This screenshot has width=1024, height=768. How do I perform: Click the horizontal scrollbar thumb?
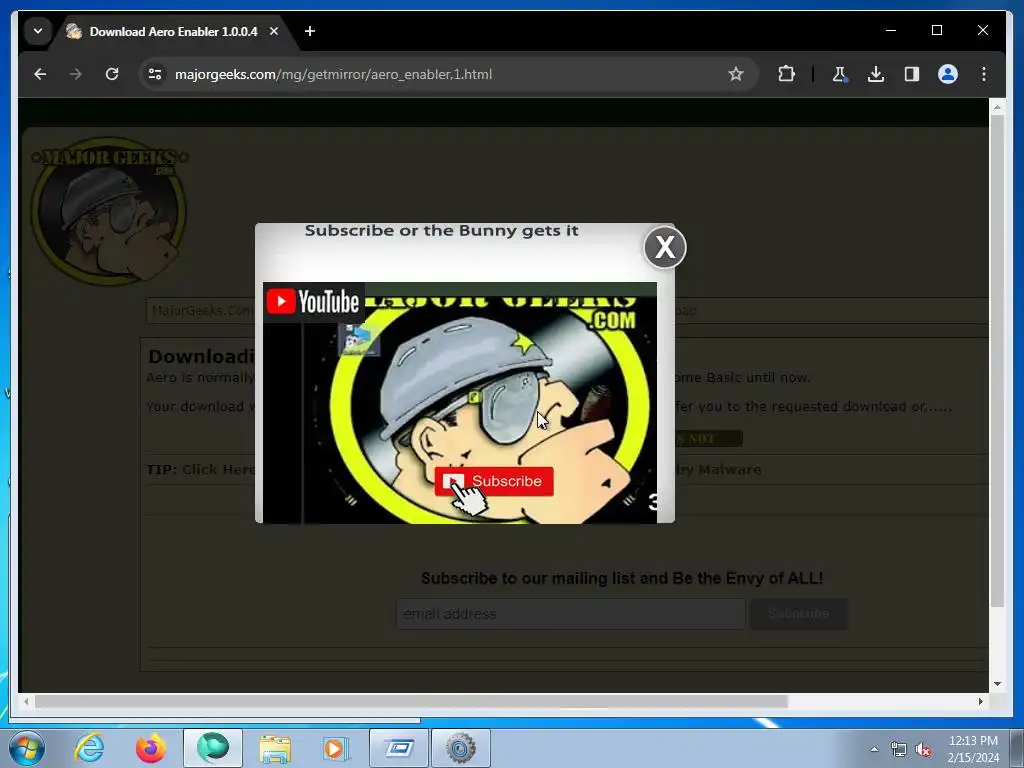pos(411,701)
